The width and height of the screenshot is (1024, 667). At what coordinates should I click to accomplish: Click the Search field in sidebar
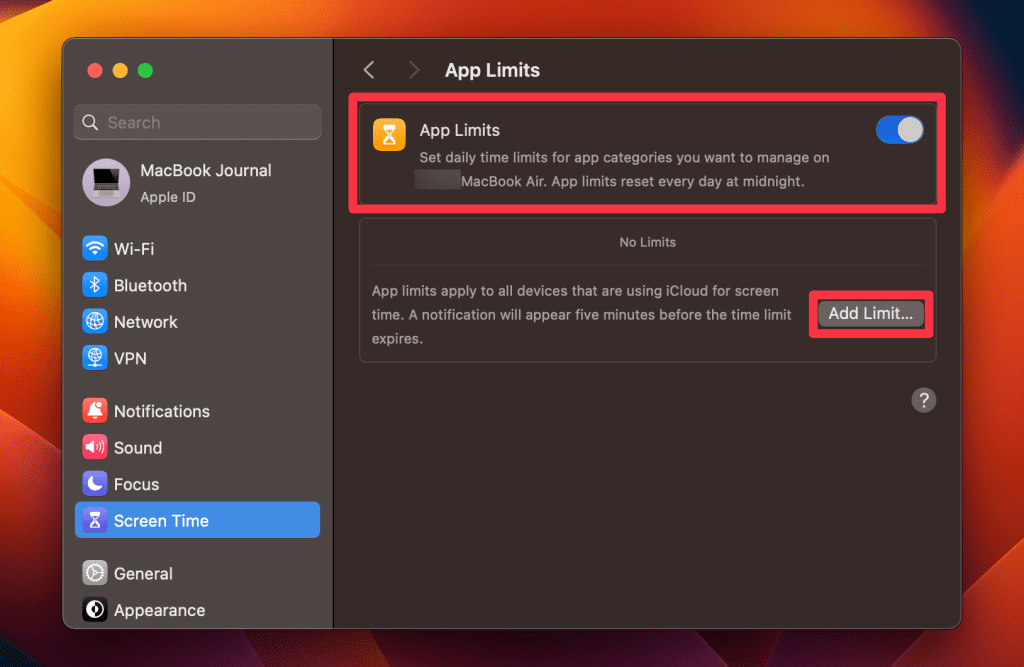pyautogui.click(x=197, y=122)
